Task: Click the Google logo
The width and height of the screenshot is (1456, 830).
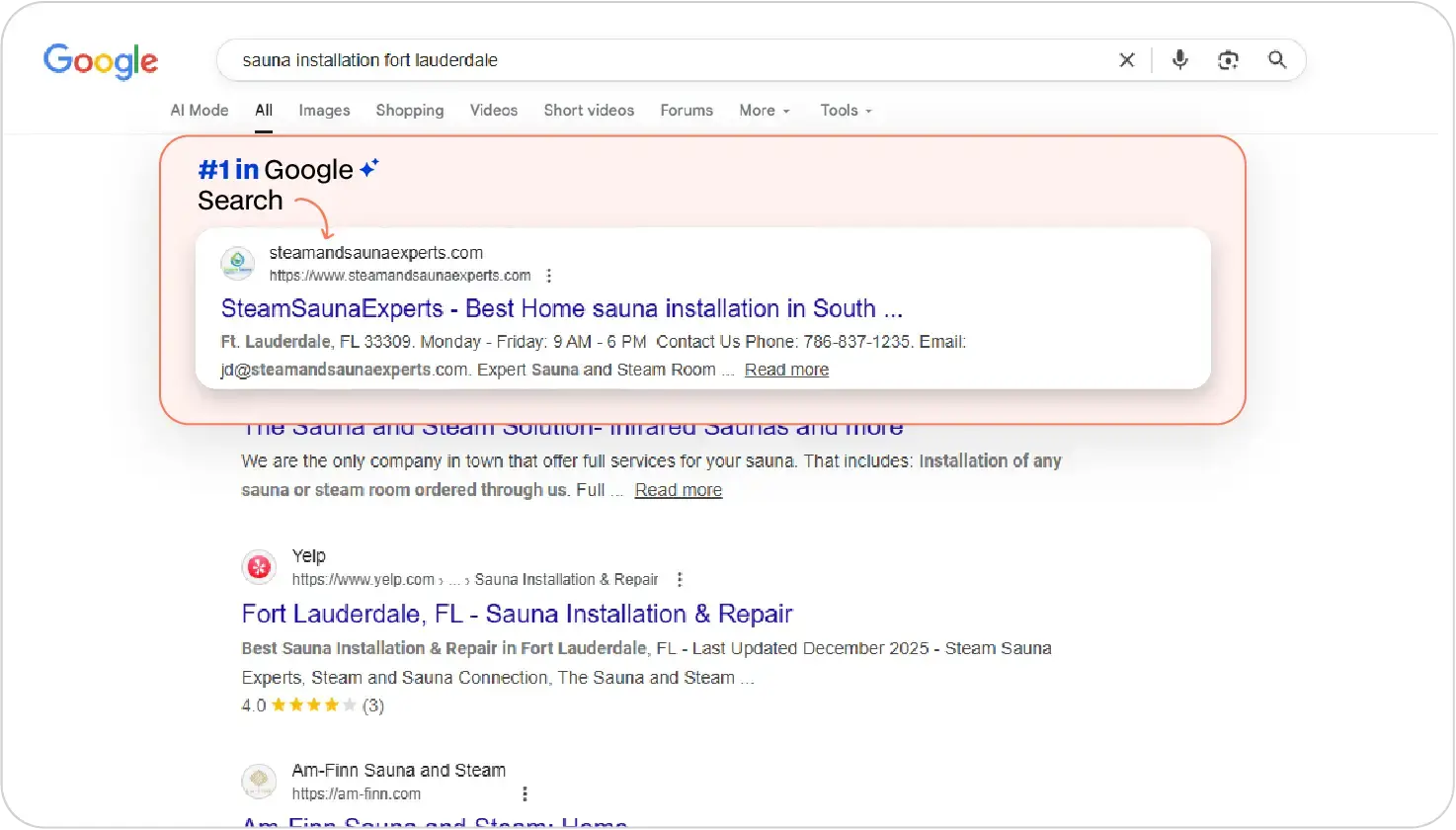Action: click(100, 61)
